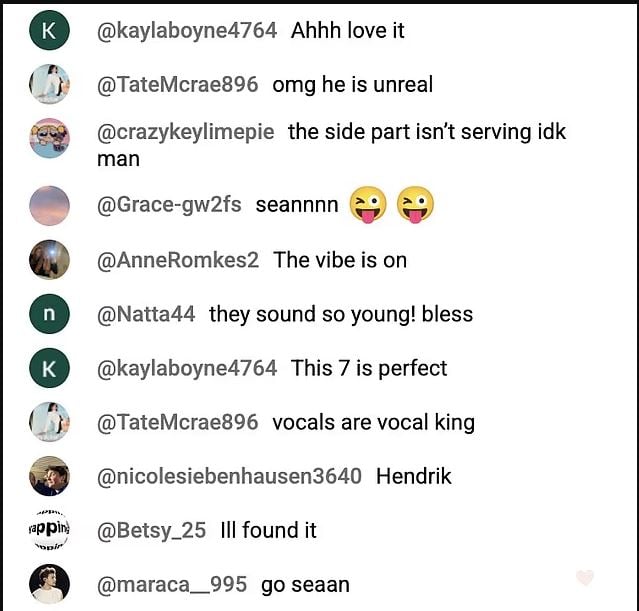Viewport: 639px width, 611px height.
Task: Open @kaylaboyne4764 username on "Ahhh love it"
Action: click(x=187, y=31)
